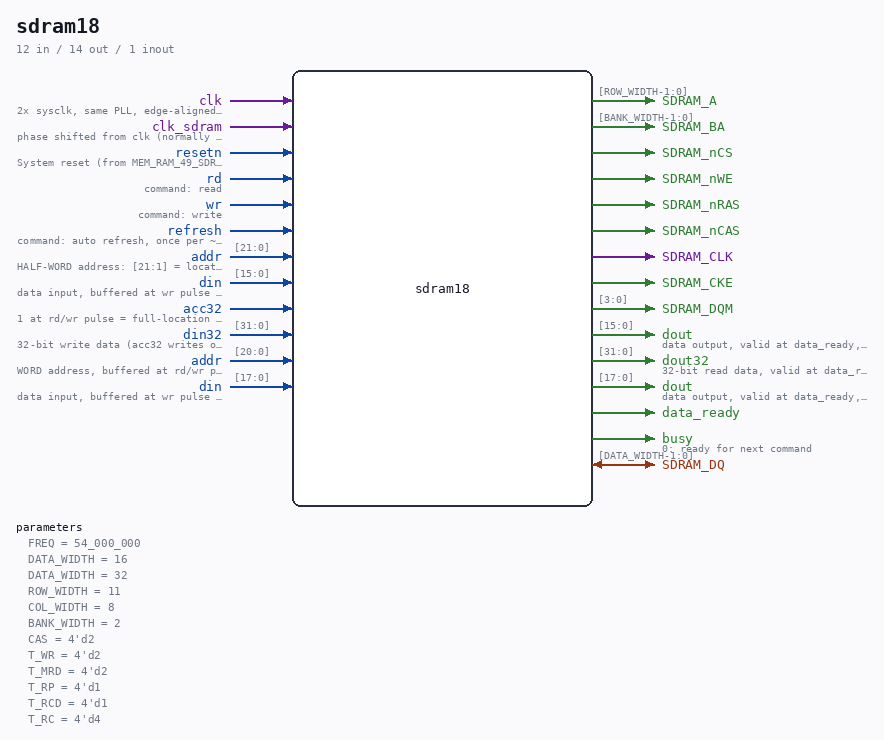The height and width of the screenshot is (740, 884).
Task: Select the '1 at rd/wr pulse' description
Action: tap(120, 318)
